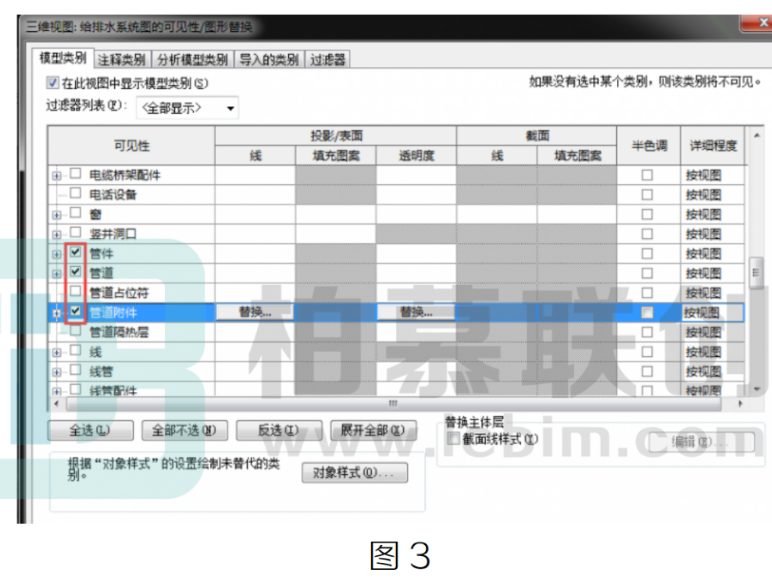
Task: Enable visibility of 电缆桥架配件
Action: [75, 173]
